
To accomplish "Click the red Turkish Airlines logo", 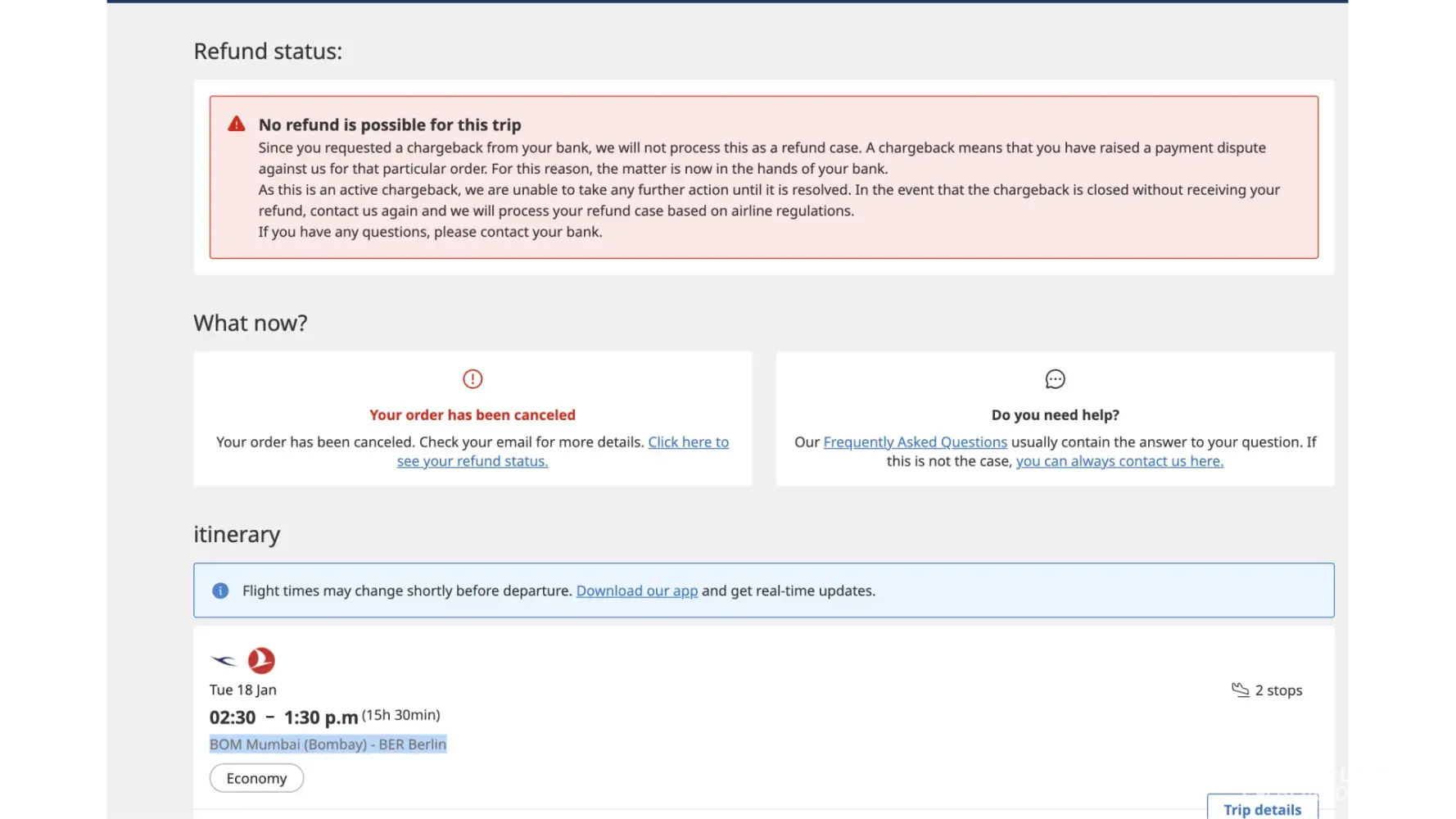I will click(x=261, y=660).
